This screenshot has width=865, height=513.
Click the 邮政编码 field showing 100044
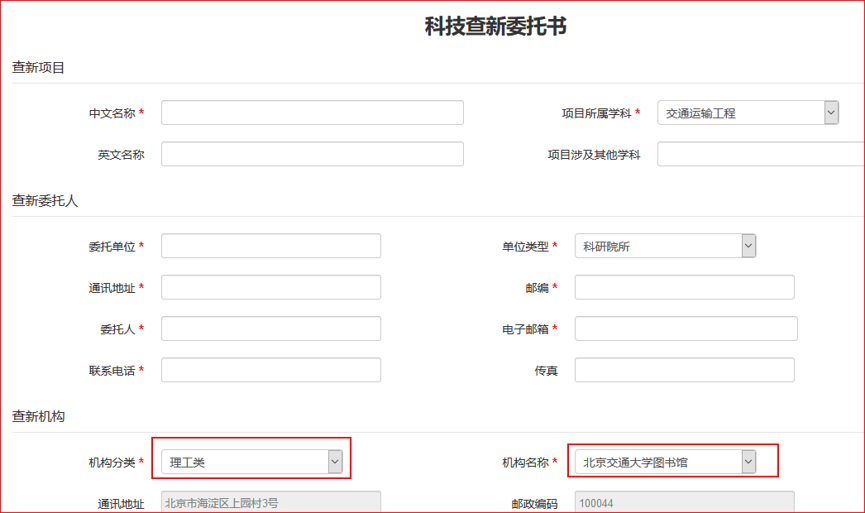tap(685, 503)
